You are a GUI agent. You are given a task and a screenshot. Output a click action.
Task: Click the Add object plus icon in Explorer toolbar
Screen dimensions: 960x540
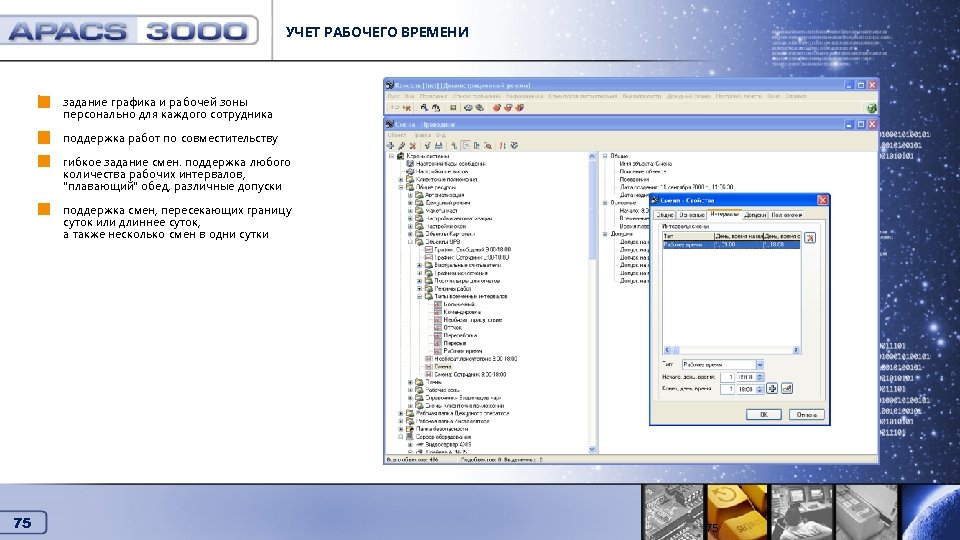390,146
